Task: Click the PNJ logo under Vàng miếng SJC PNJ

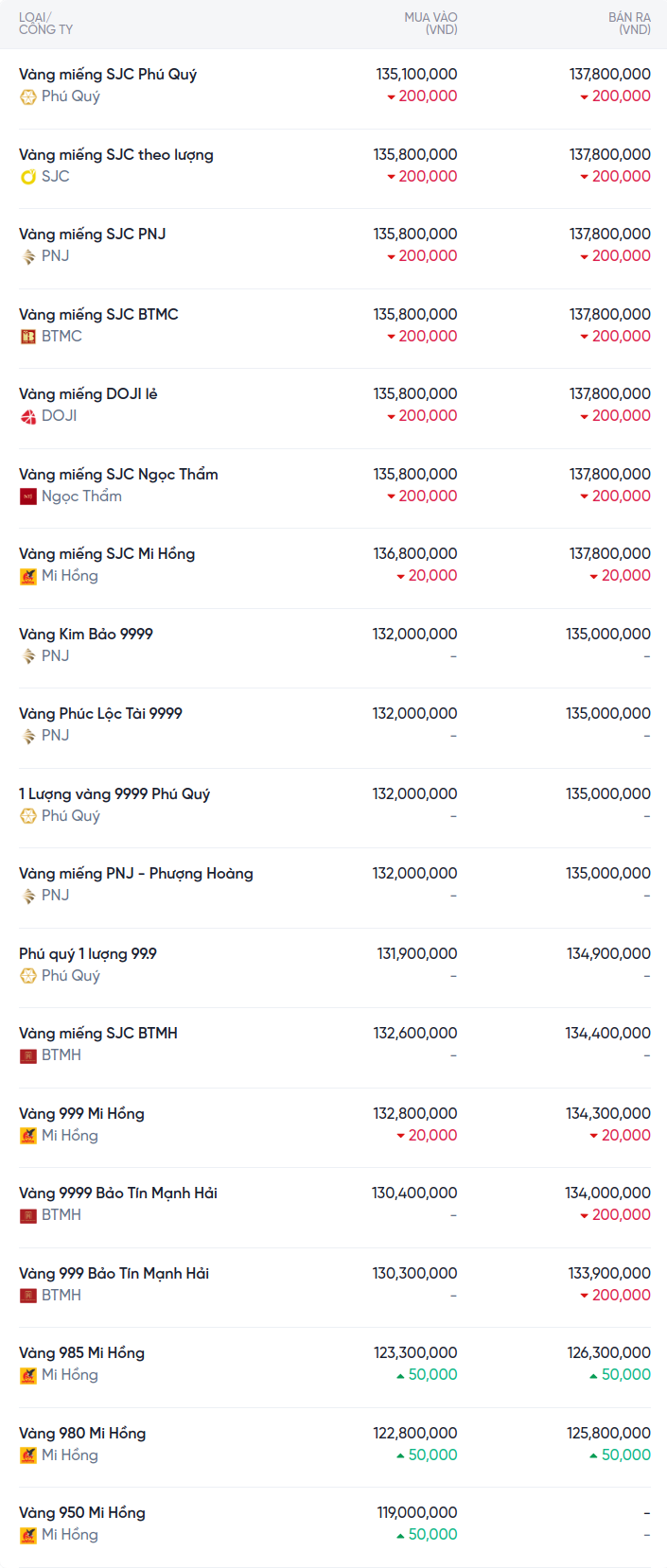Action: point(28,256)
